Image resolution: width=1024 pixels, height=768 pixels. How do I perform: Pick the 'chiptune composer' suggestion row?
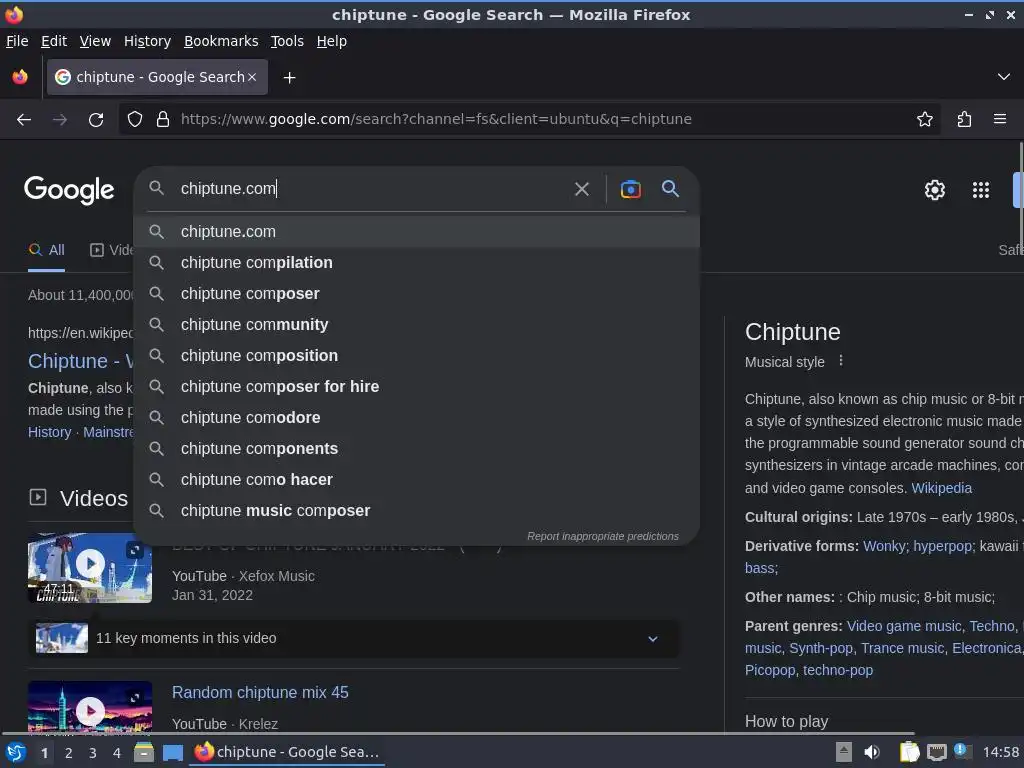(x=417, y=294)
